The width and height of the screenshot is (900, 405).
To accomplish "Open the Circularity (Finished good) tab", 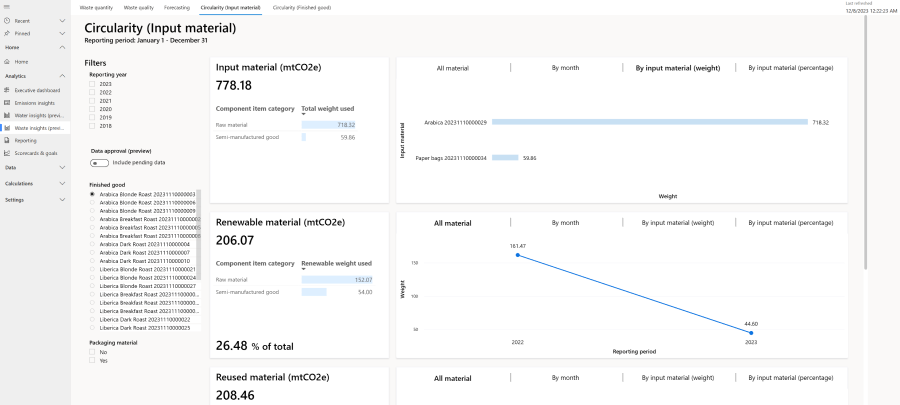I will (301, 7).
